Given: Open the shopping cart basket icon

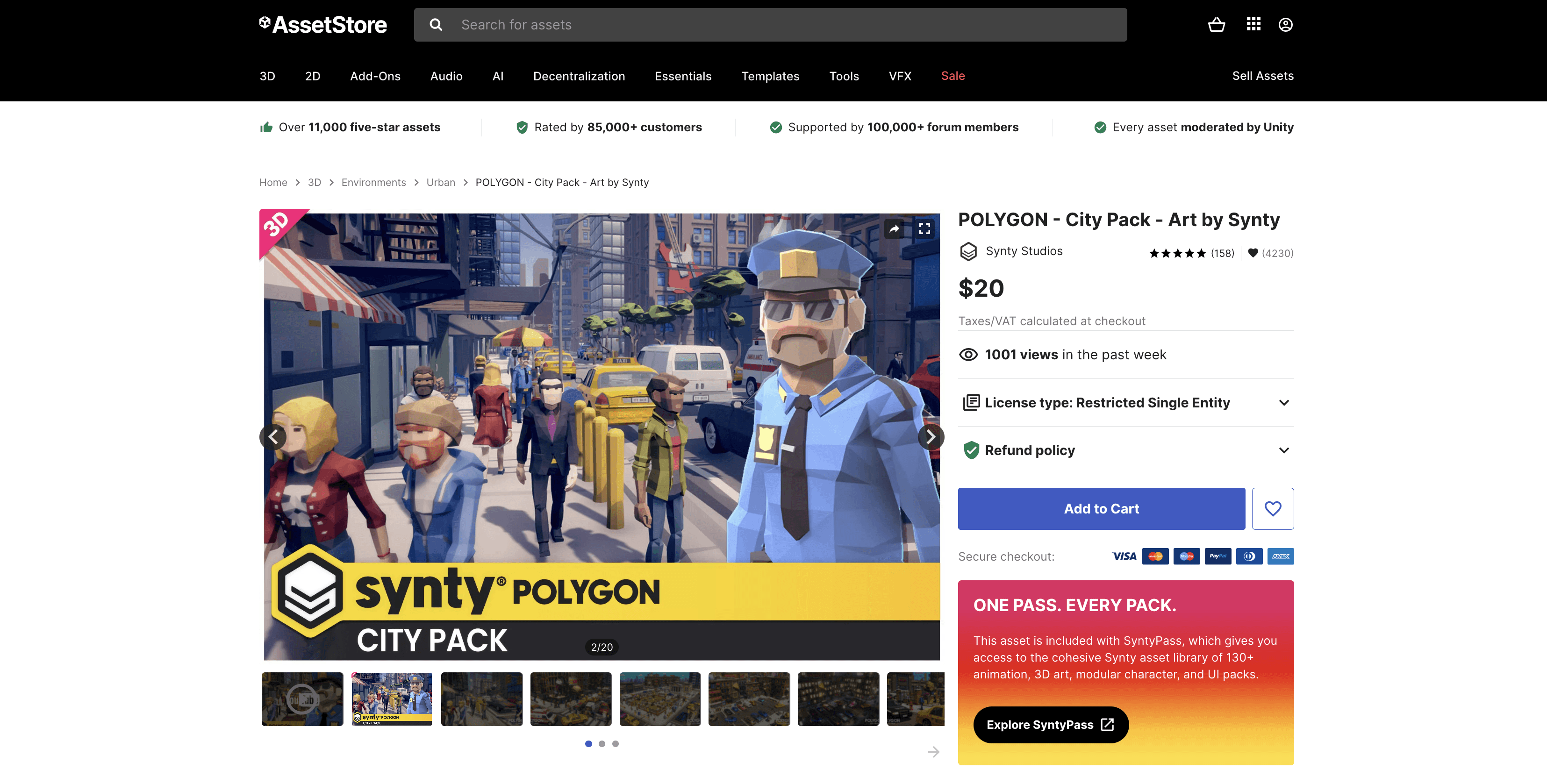Looking at the screenshot, I should 1216,25.
